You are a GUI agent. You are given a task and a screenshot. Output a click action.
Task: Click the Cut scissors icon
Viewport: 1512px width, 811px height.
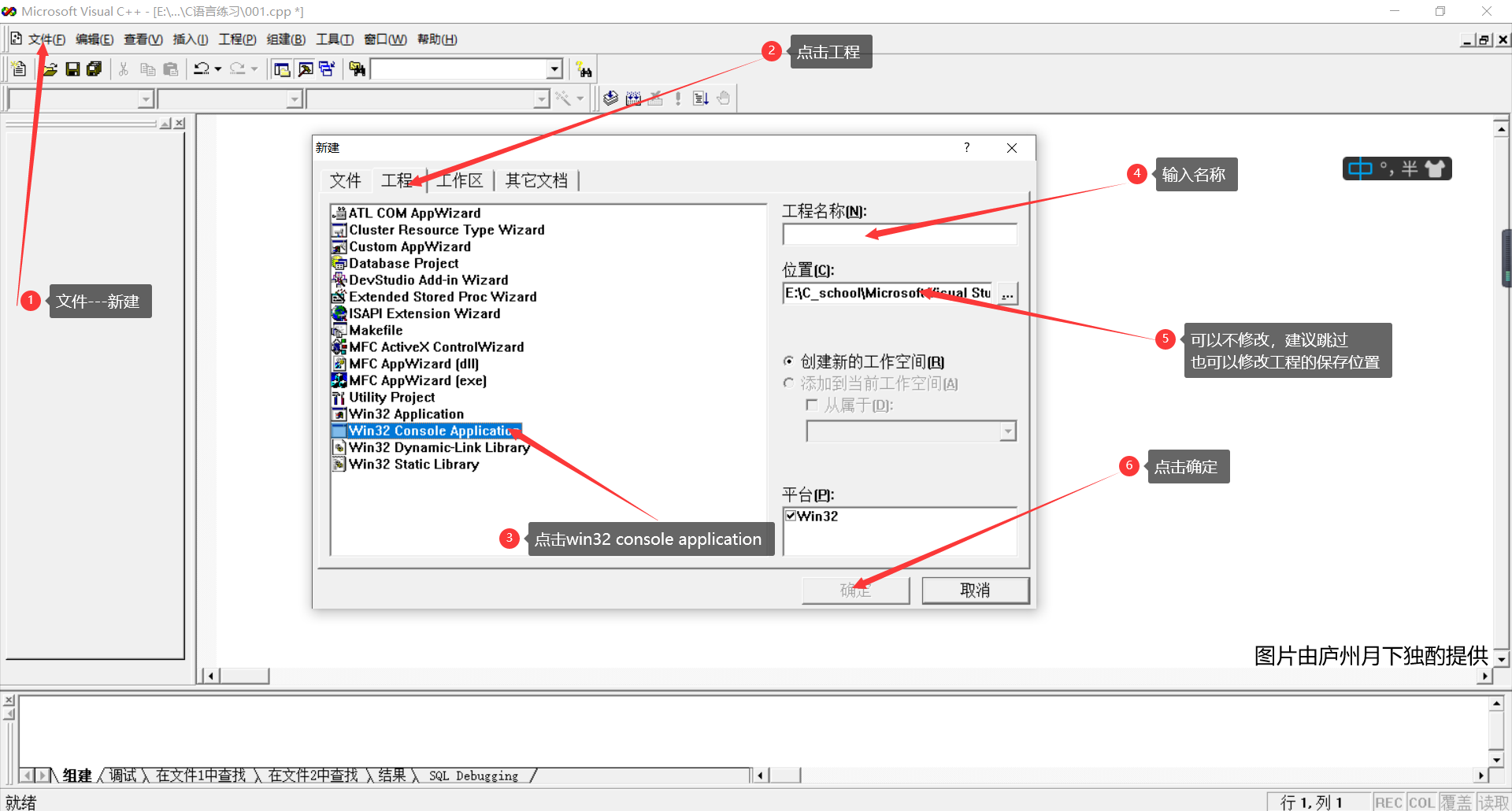124,69
